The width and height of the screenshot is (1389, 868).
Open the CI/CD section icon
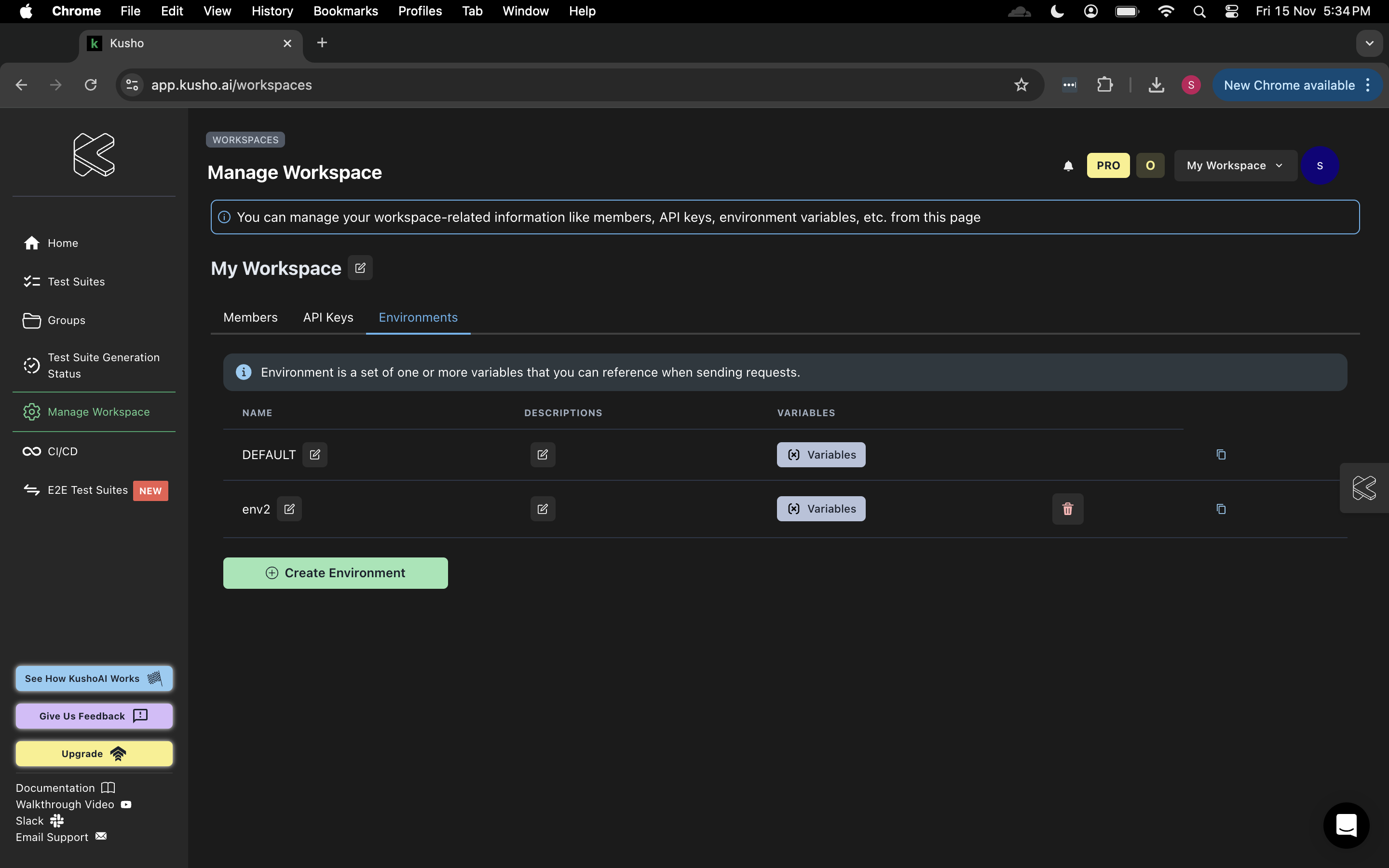[x=32, y=451]
